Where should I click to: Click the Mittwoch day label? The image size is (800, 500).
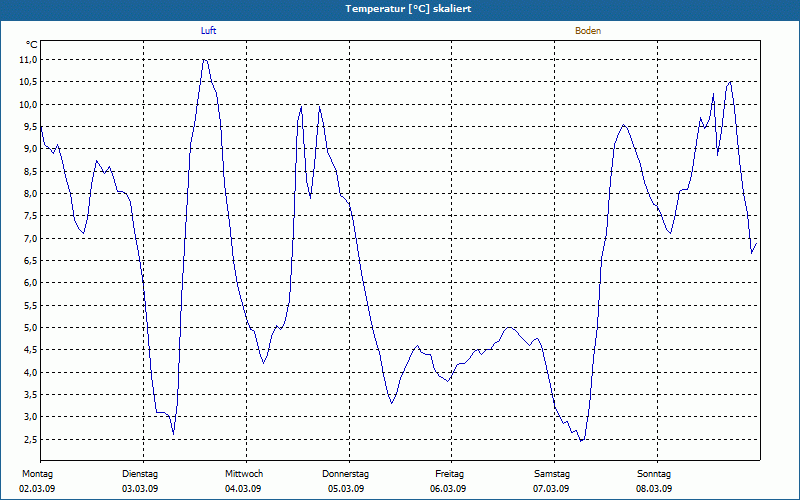point(244,474)
